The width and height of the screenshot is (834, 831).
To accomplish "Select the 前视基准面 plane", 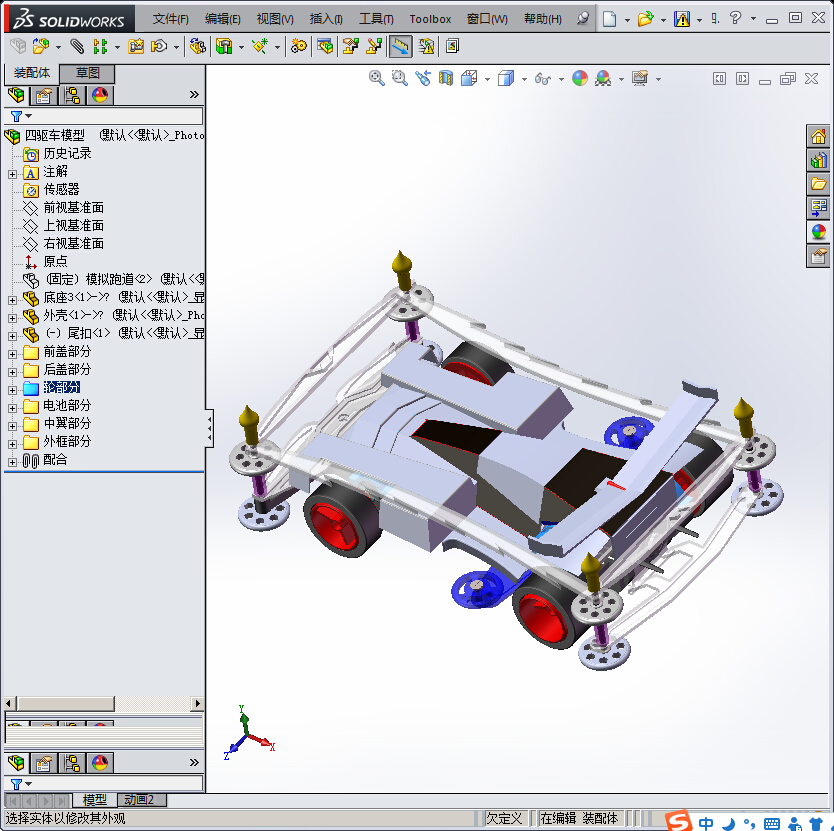I will point(73,207).
